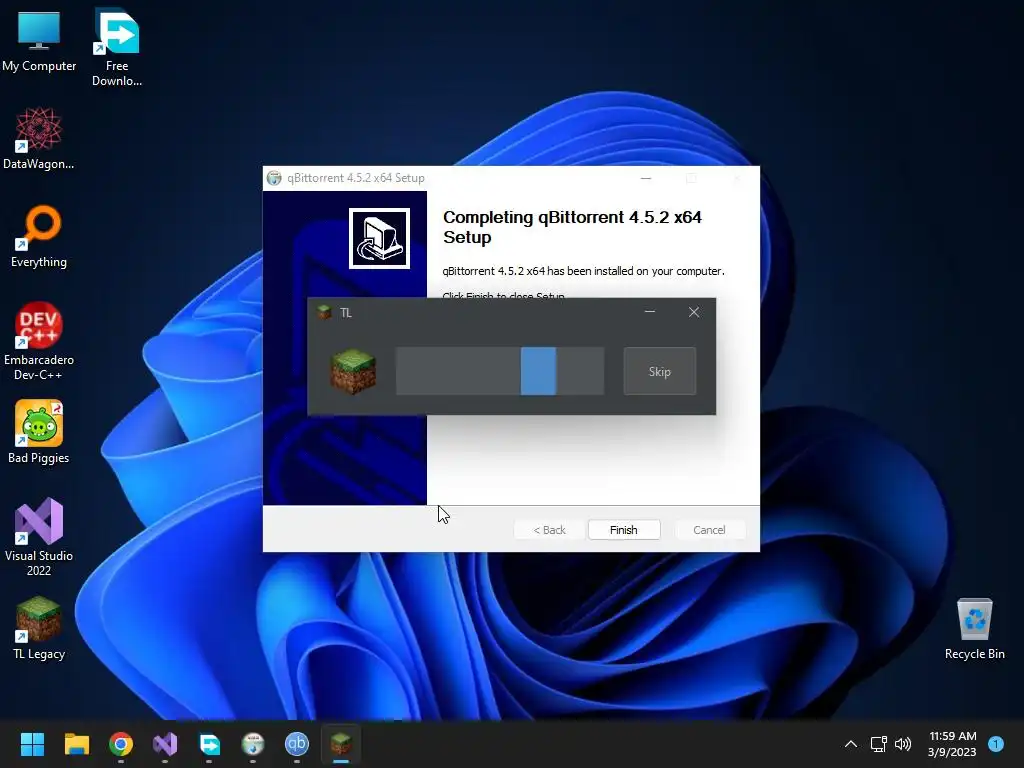Select the Embarcadero Dev-C++ desktop shortcut

(x=39, y=341)
